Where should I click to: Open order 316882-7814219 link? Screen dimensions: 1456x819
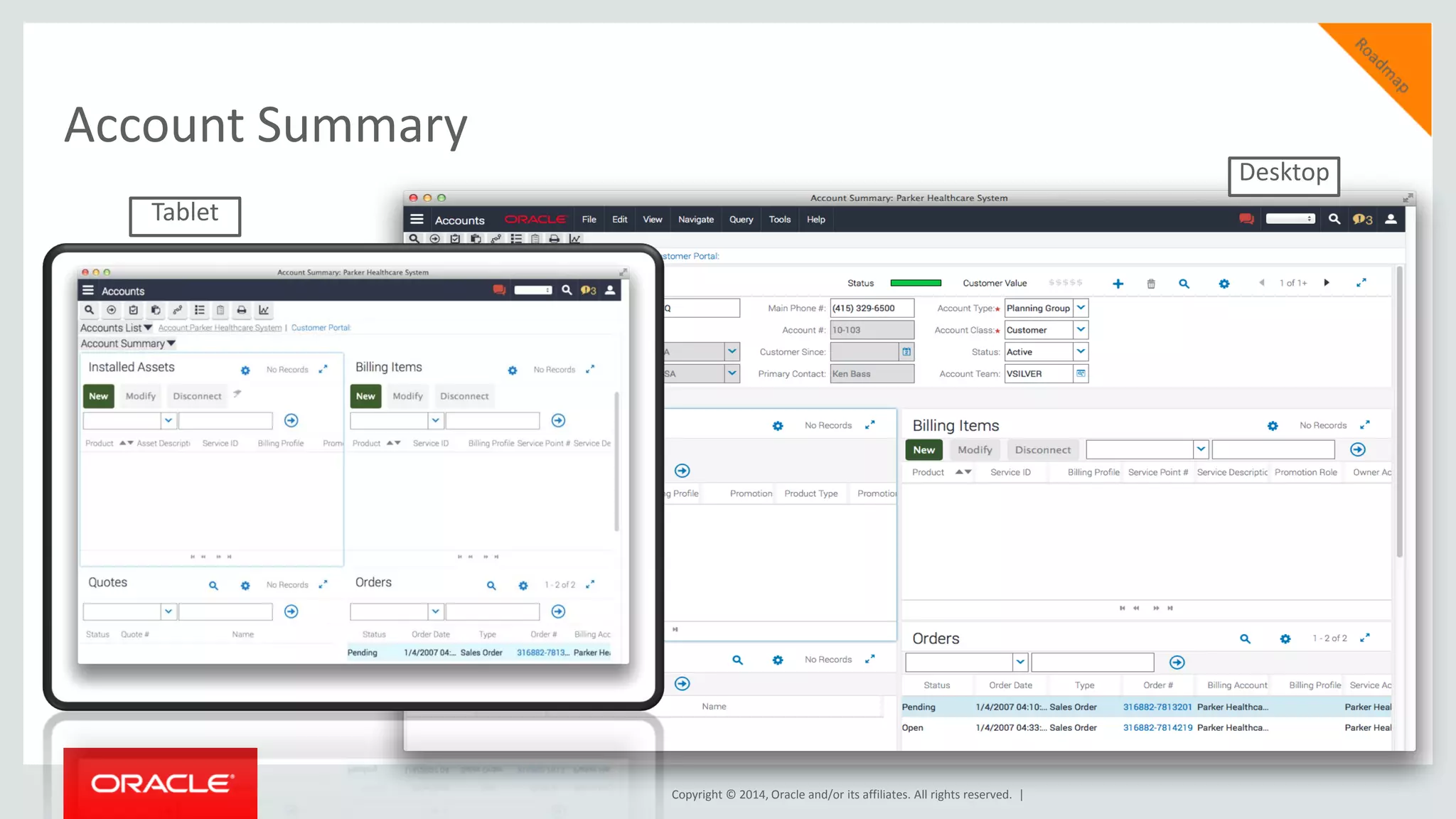coord(1157,728)
